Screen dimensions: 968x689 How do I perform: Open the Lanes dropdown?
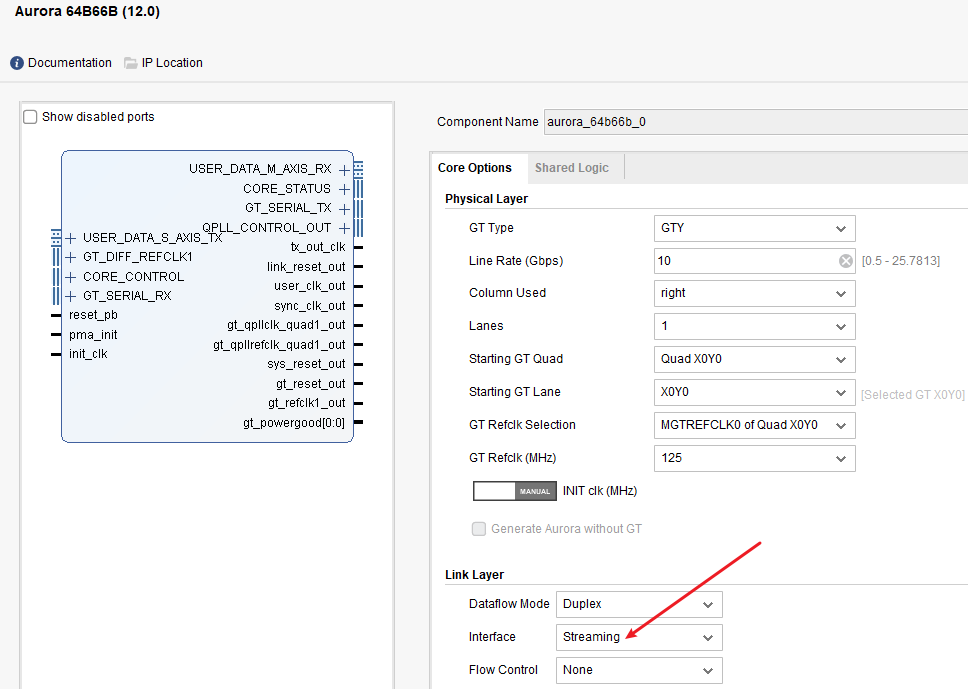click(x=754, y=326)
